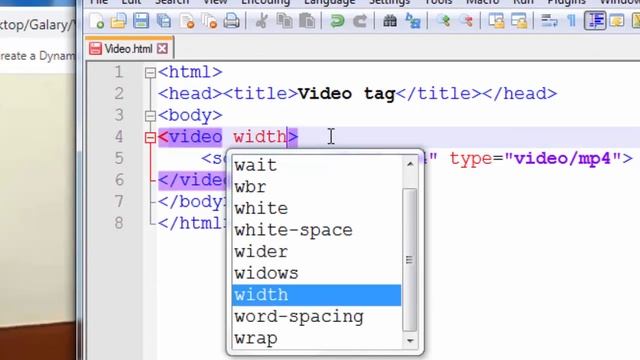Click the Zoom In icon

point(444,20)
